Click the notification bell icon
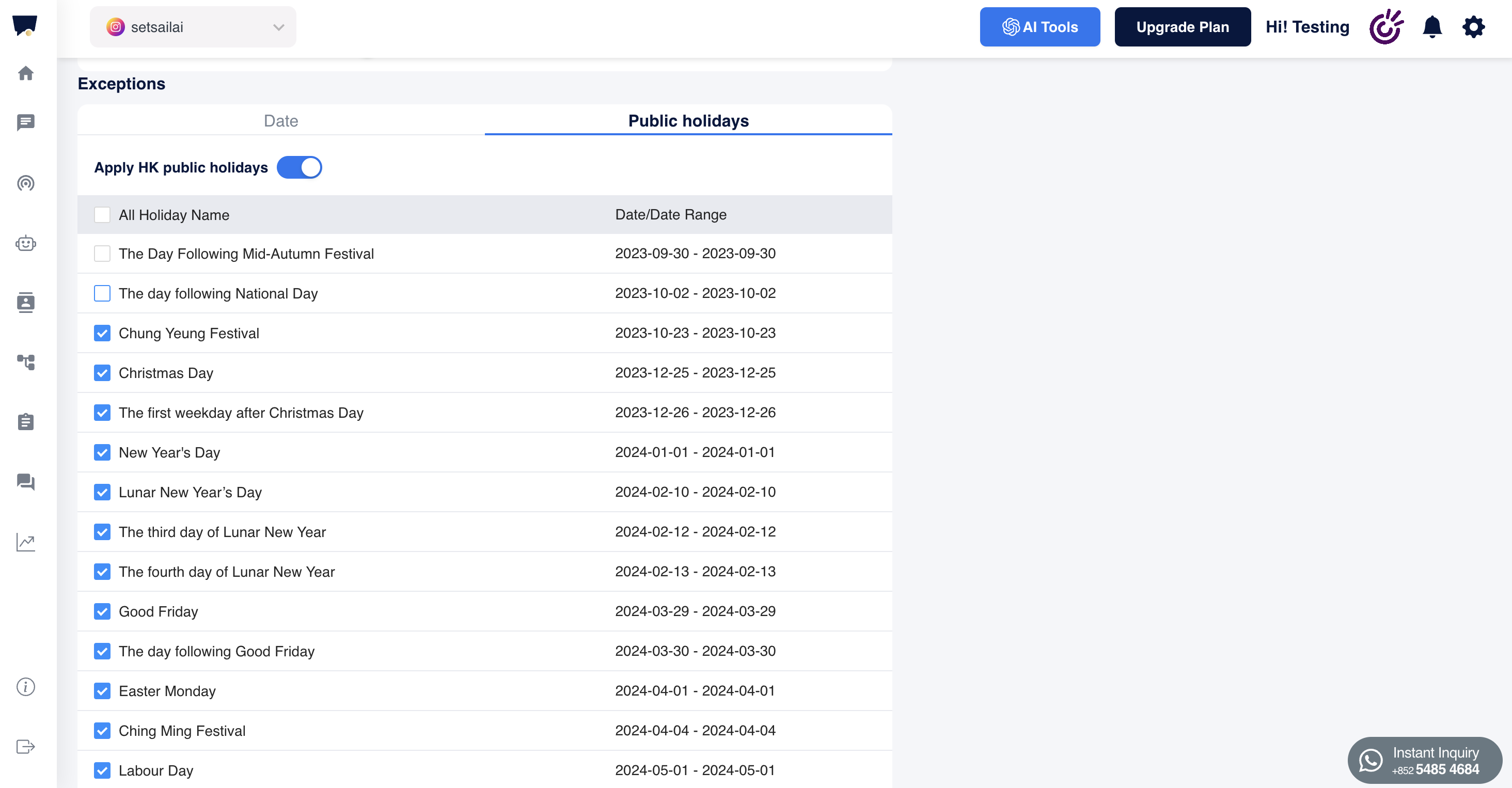 (x=1431, y=27)
